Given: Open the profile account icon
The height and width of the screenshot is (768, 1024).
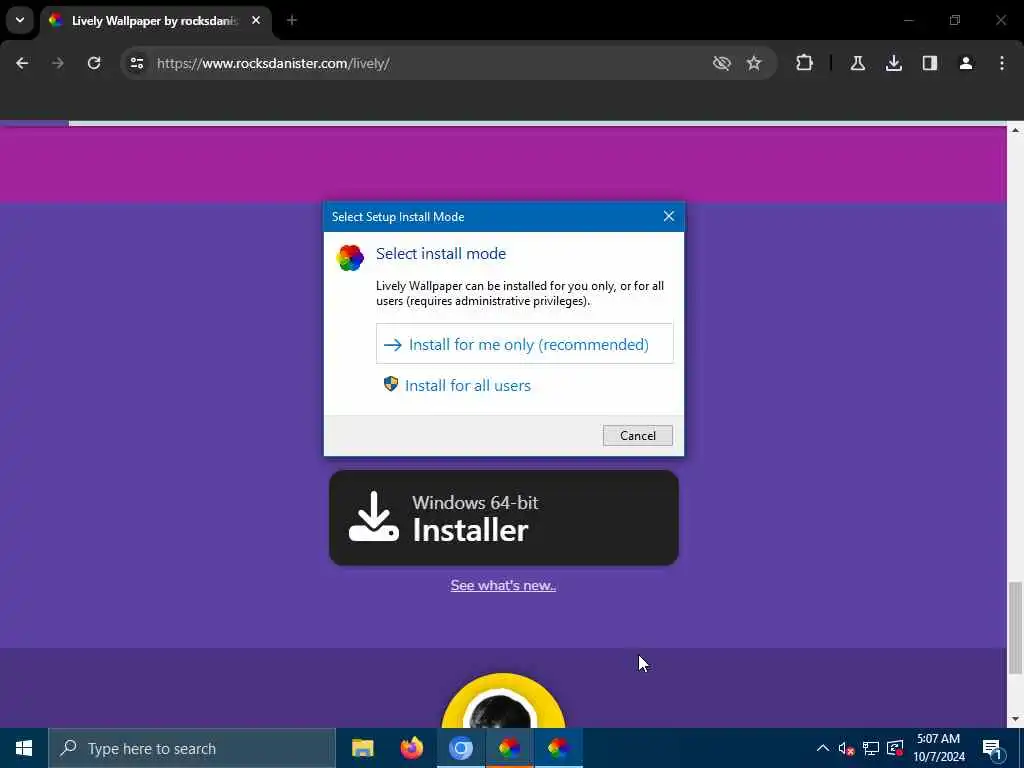Looking at the screenshot, I should [x=966, y=63].
